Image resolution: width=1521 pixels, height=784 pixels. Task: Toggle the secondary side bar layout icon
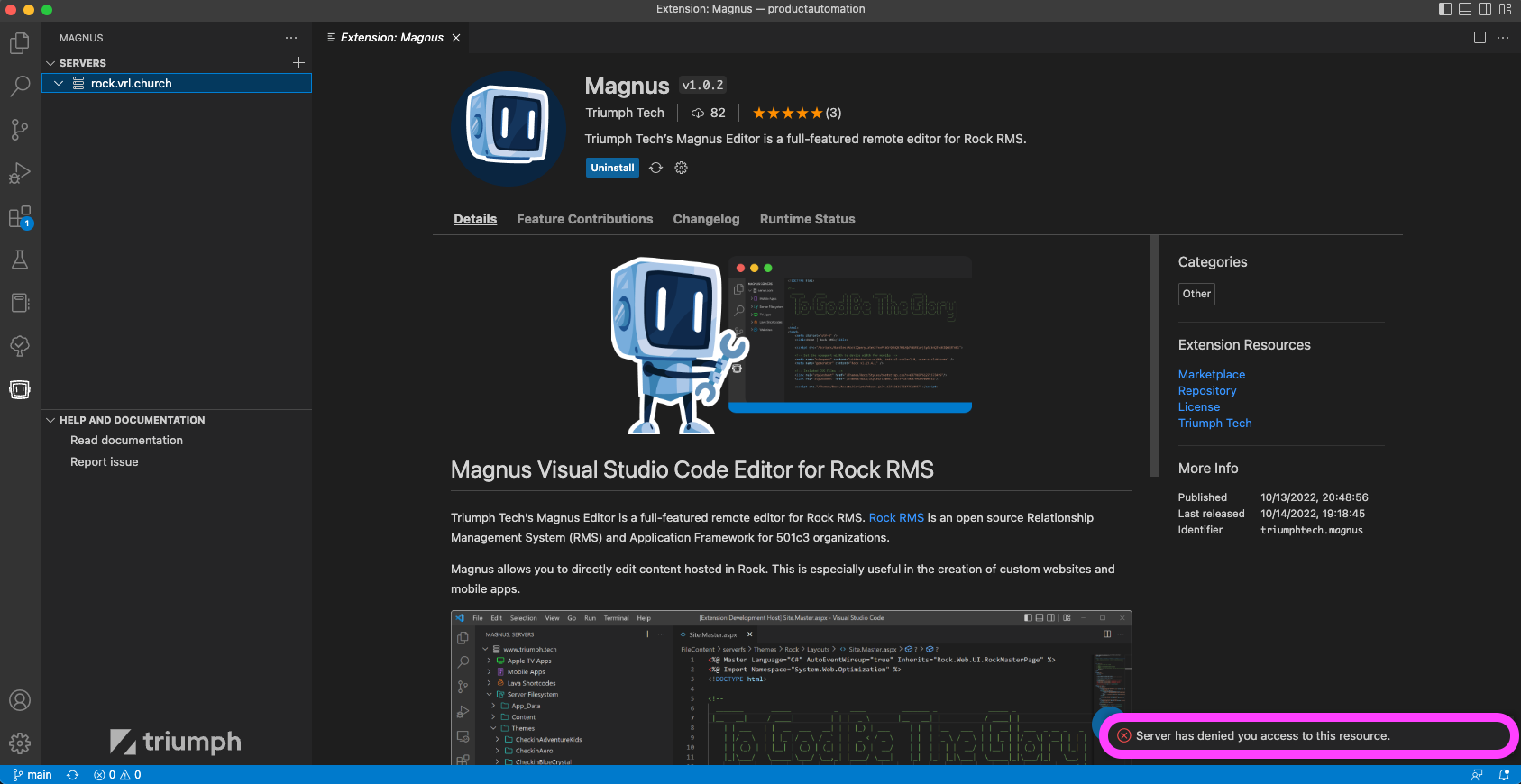(x=1485, y=9)
